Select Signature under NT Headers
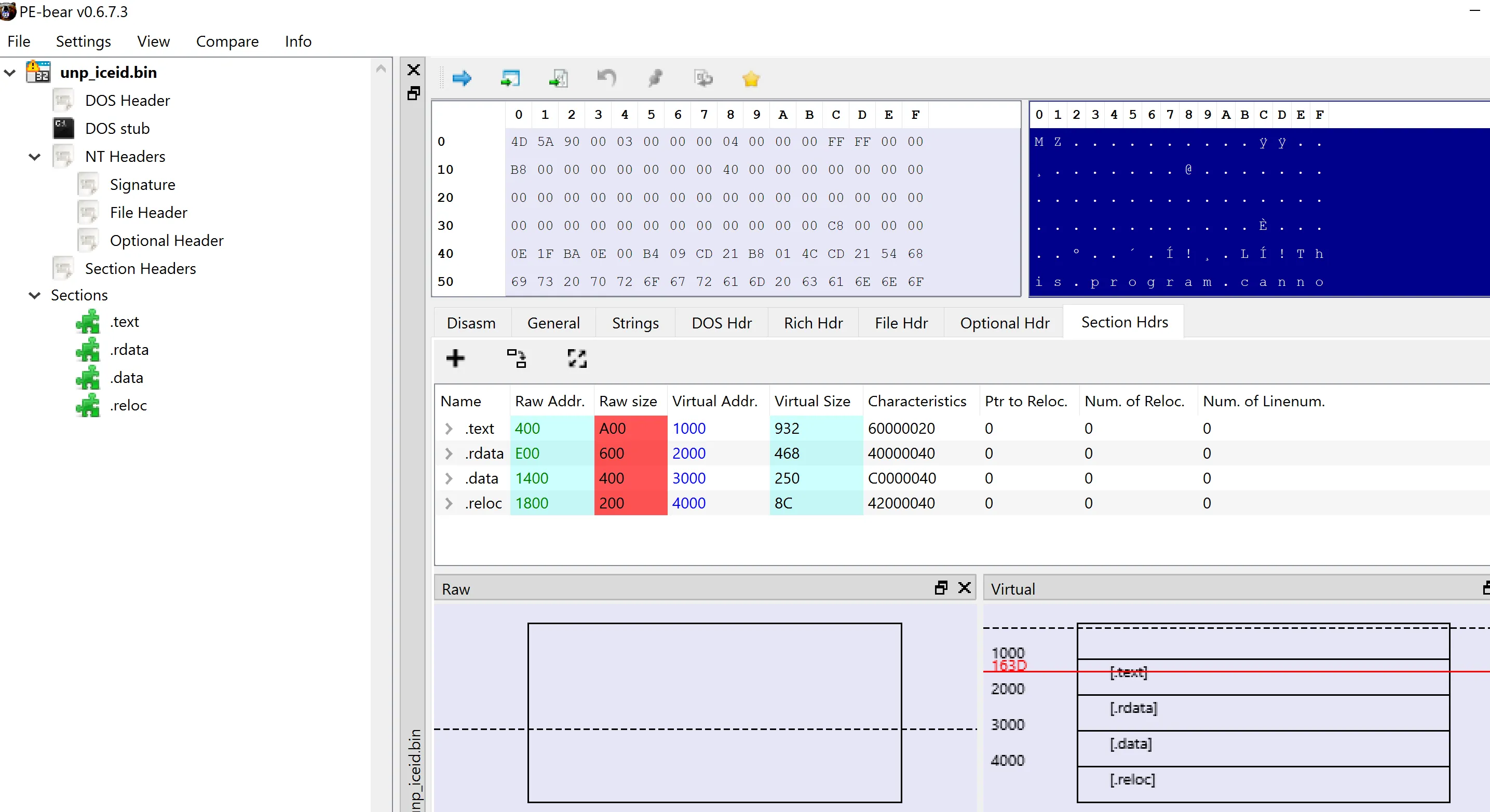 click(142, 184)
